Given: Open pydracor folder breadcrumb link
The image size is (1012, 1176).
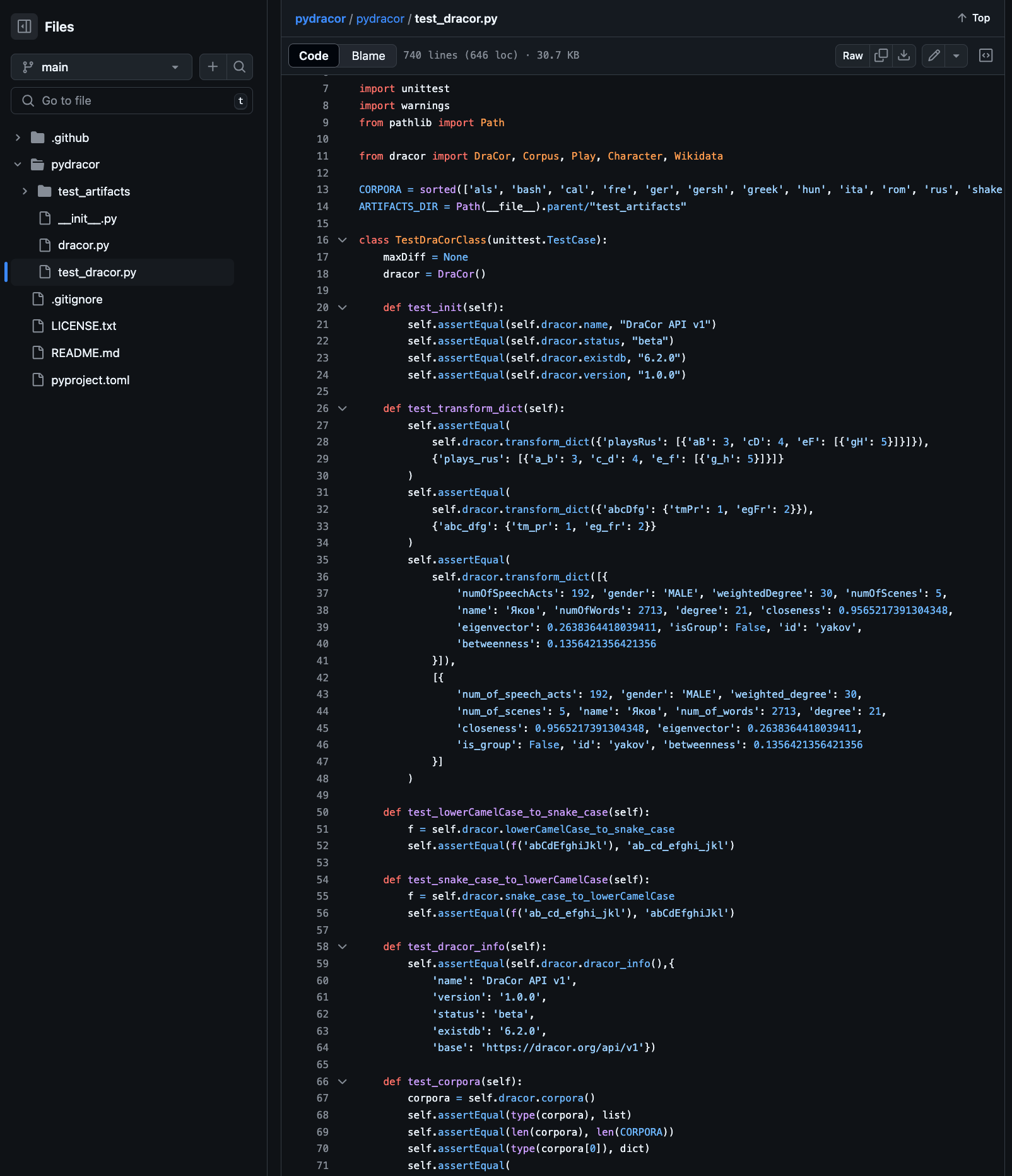Looking at the screenshot, I should pos(380,19).
